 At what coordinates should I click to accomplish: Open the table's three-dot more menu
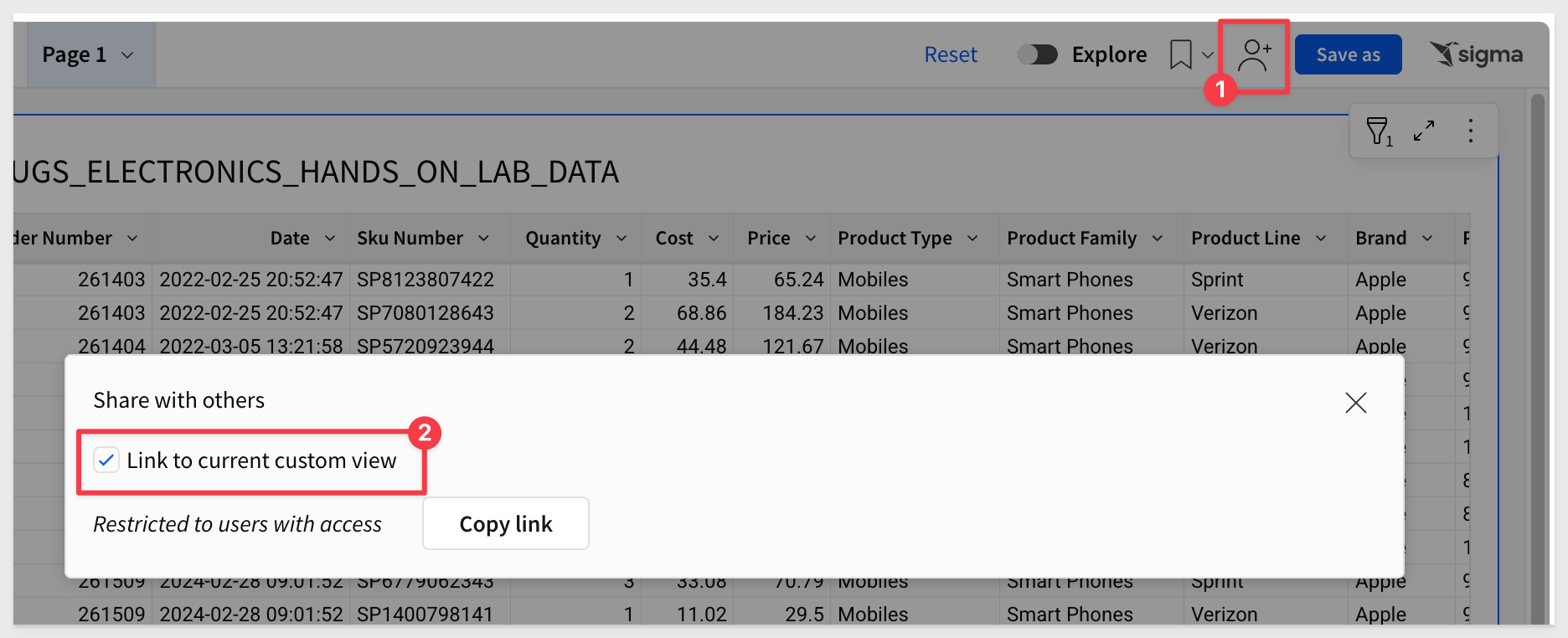(1471, 131)
